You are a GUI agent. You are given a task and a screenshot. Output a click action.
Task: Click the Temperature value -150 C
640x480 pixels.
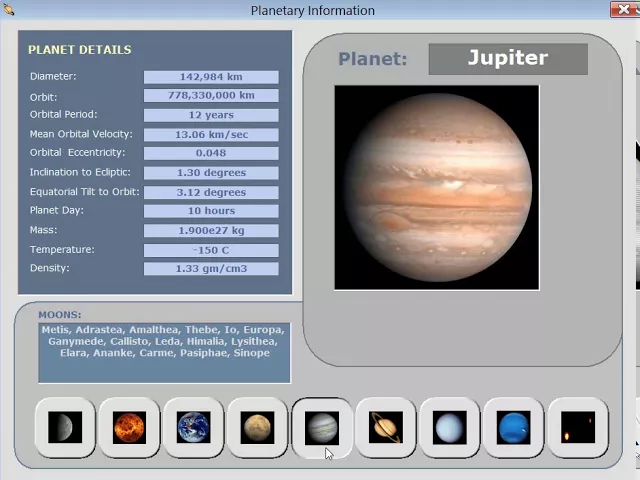(x=211, y=250)
